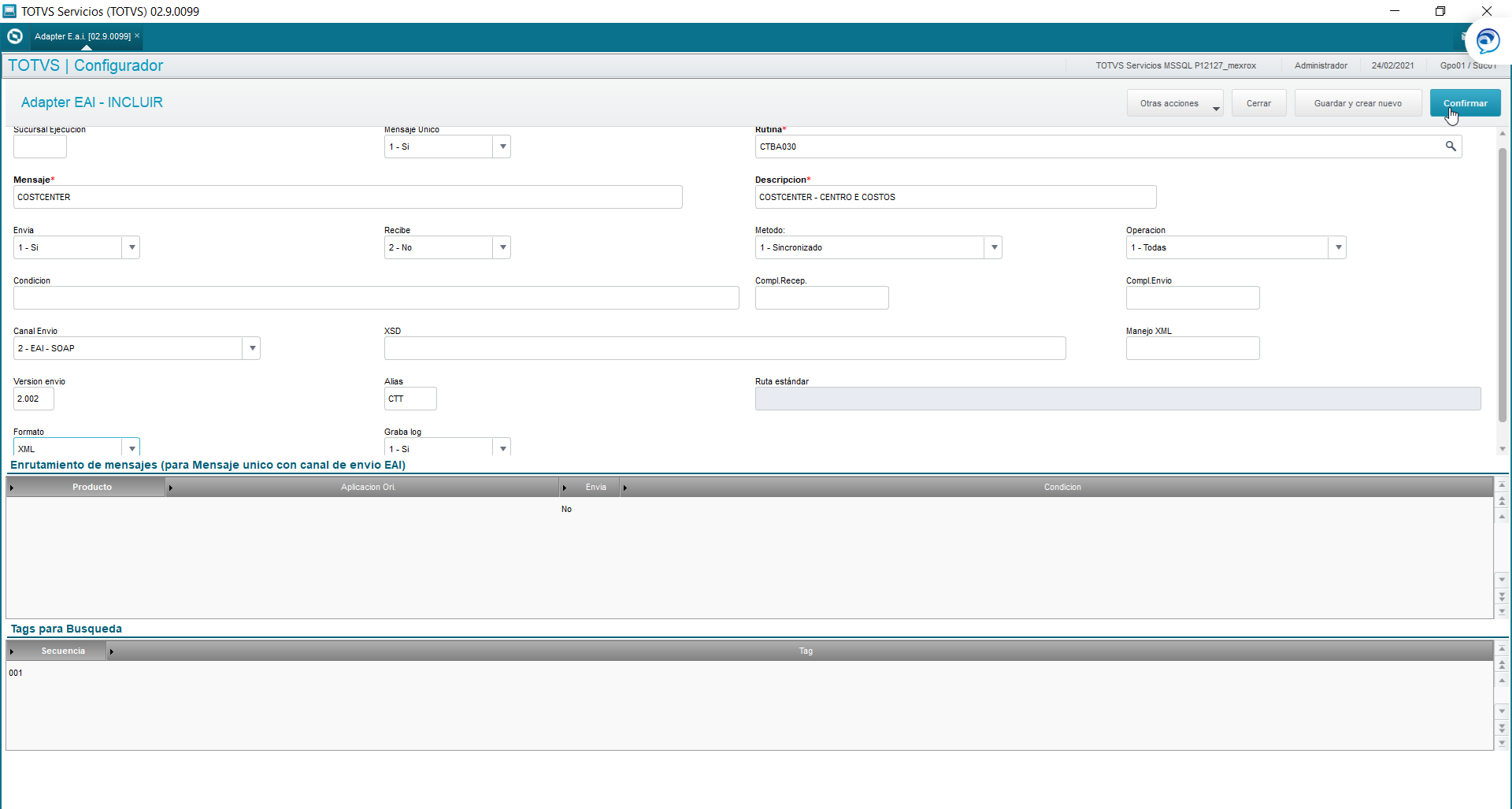This screenshot has width=1512, height=809.
Task: Page up in the message routing grid
Action: click(x=1502, y=501)
